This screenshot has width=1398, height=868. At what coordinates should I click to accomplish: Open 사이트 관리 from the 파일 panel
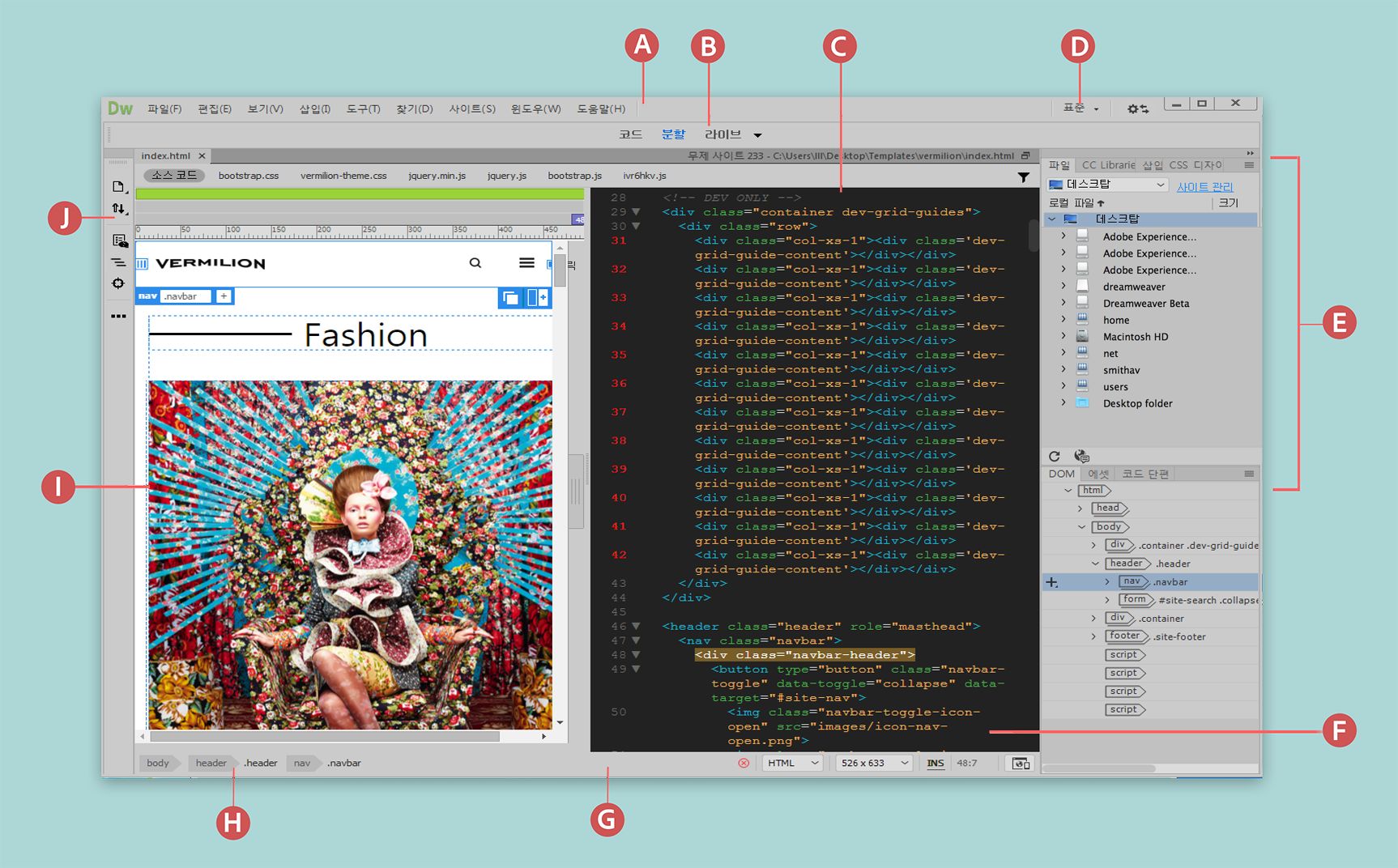coord(1204,186)
